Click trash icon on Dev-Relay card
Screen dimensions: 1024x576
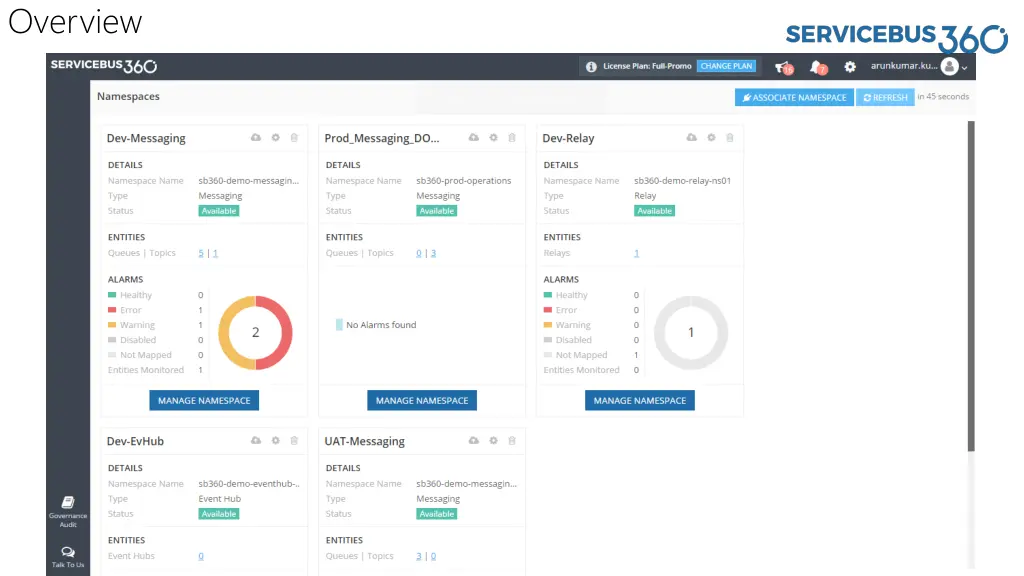(x=729, y=137)
